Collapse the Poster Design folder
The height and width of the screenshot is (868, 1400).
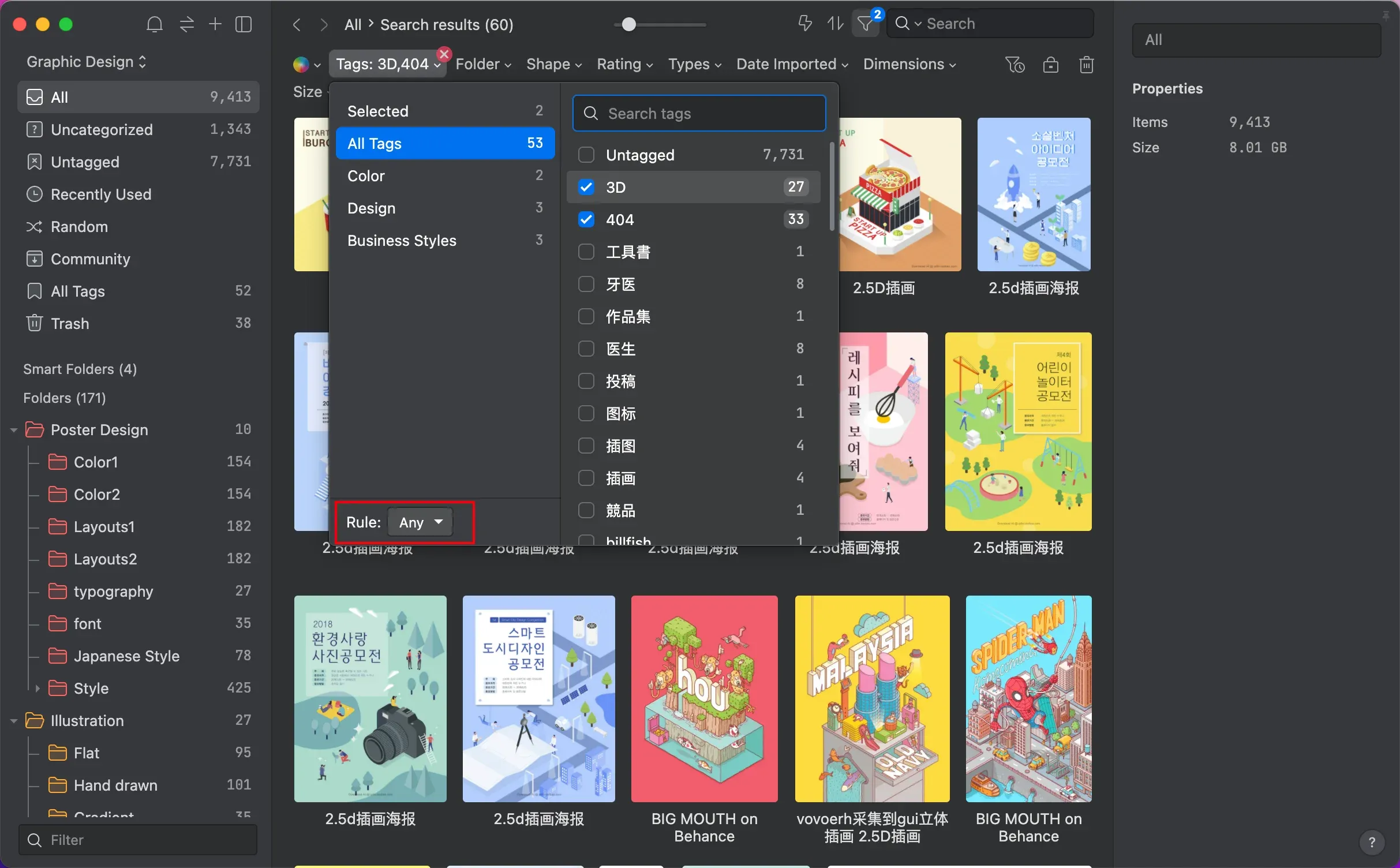coord(14,430)
